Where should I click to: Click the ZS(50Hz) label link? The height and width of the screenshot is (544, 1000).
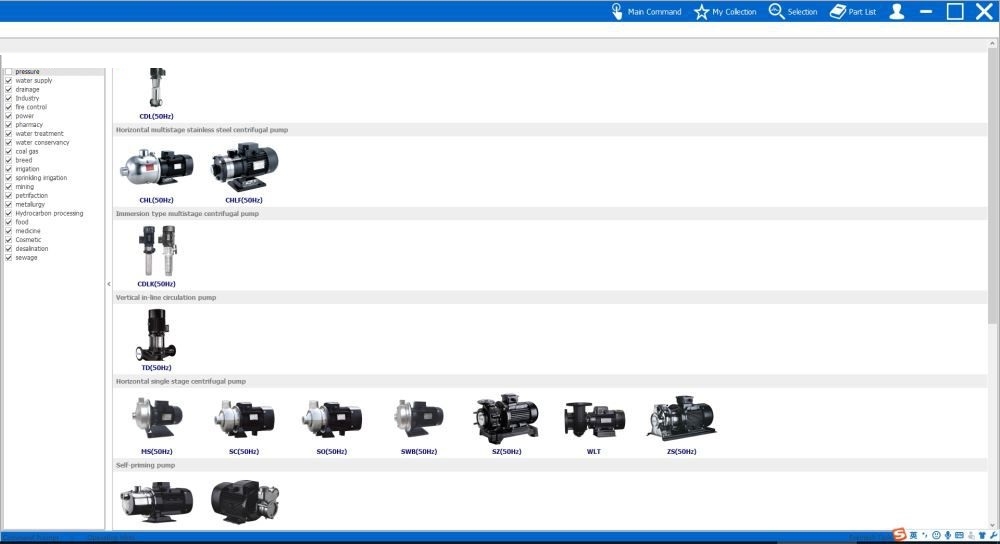[682, 452]
